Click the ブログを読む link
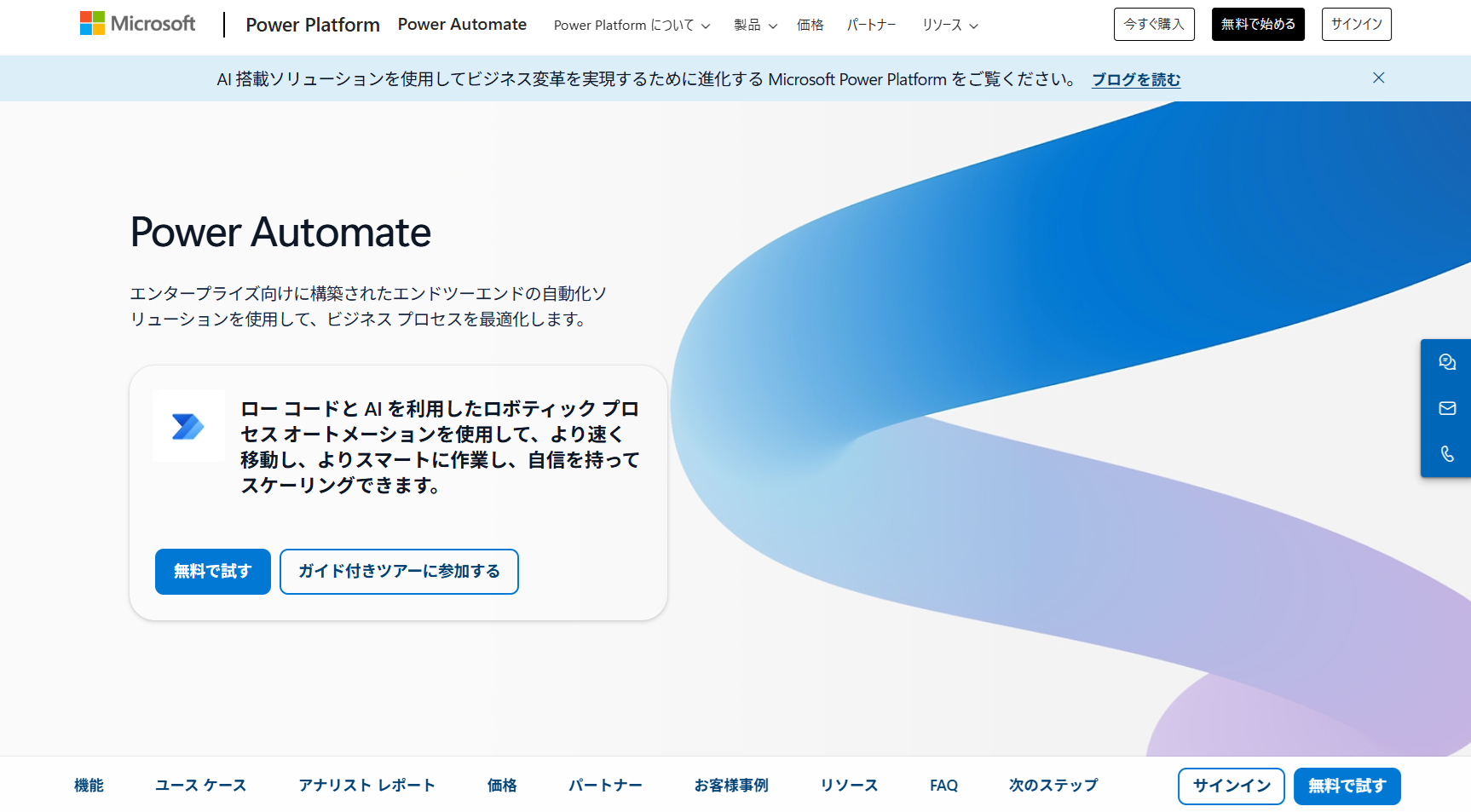The width and height of the screenshot is (1471, 812). pos(1136,79)
